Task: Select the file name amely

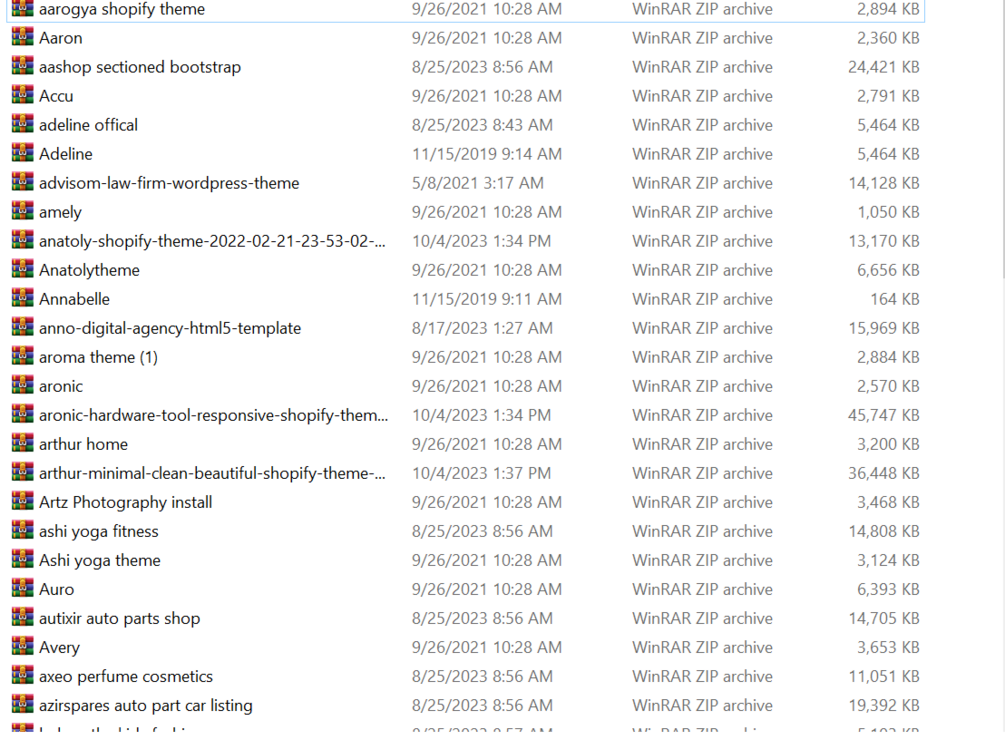Action: pos(60,213)
